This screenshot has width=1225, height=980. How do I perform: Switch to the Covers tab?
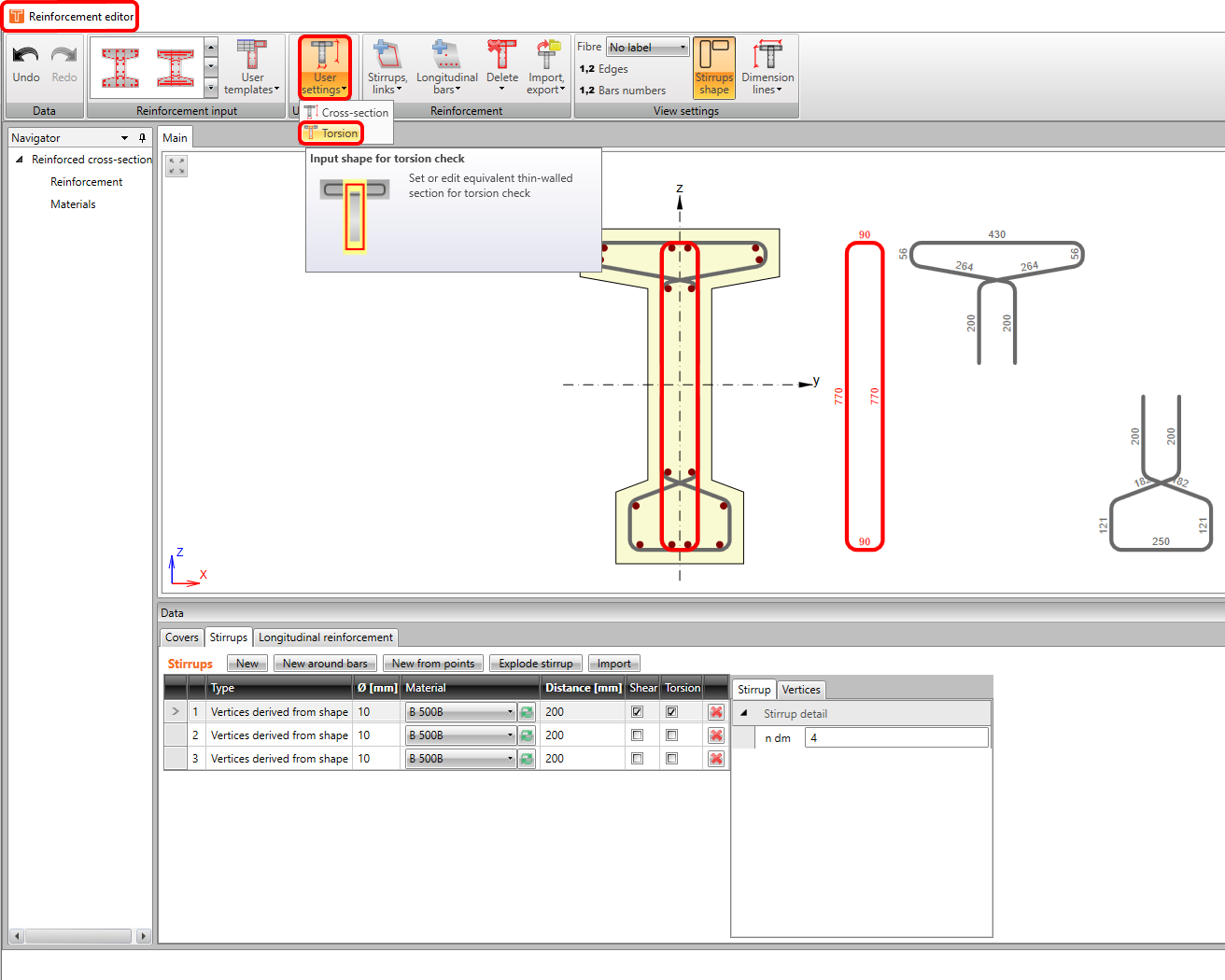coord(181,637)
